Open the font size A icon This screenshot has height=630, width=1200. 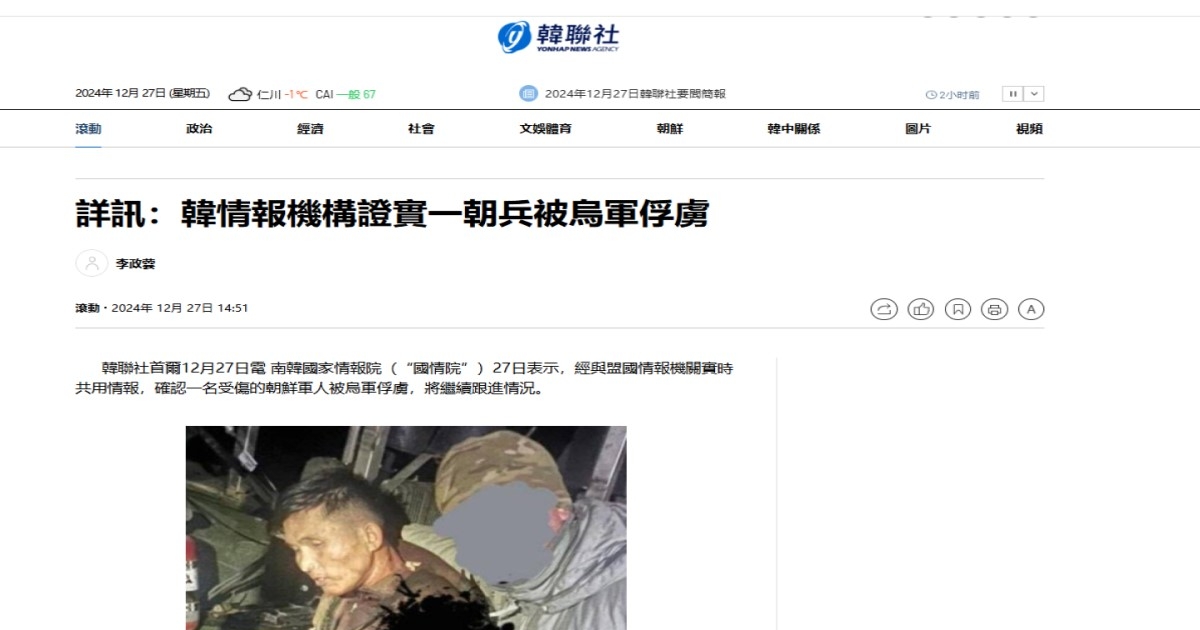click(1031, 309)
